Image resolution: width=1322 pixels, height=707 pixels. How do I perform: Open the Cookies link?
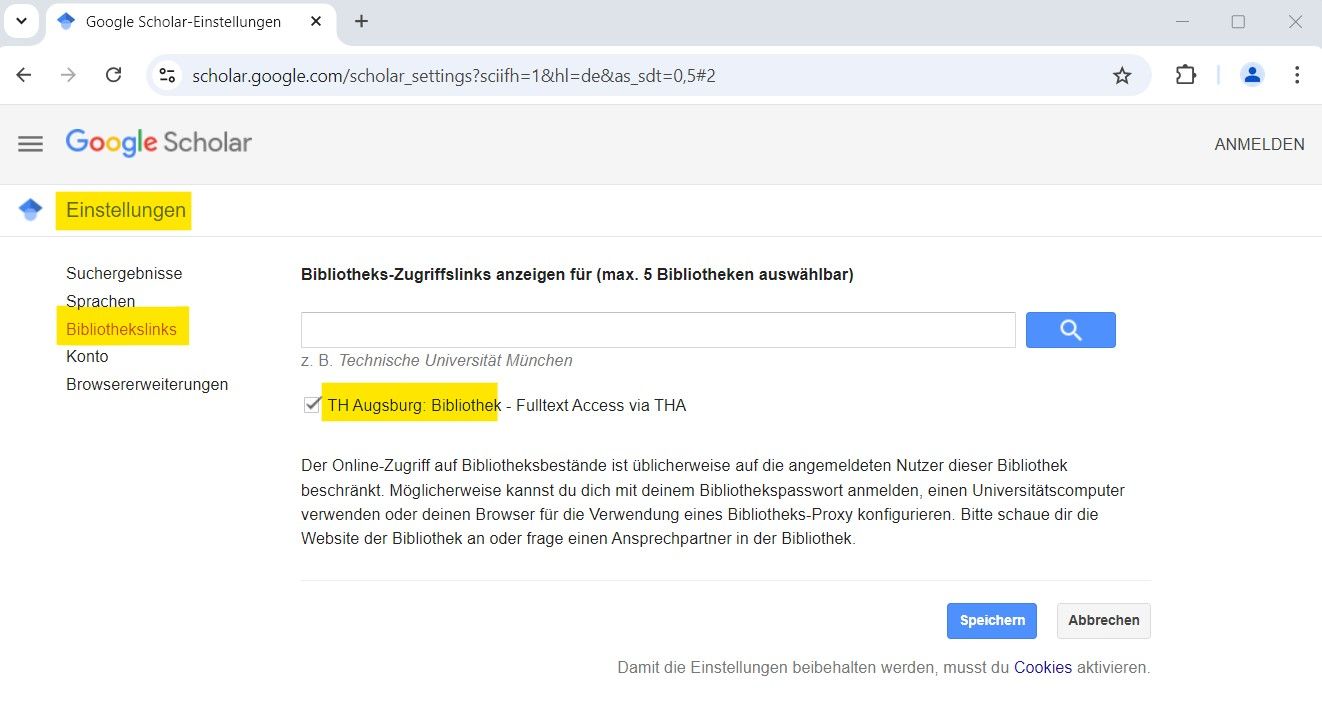1043,667
